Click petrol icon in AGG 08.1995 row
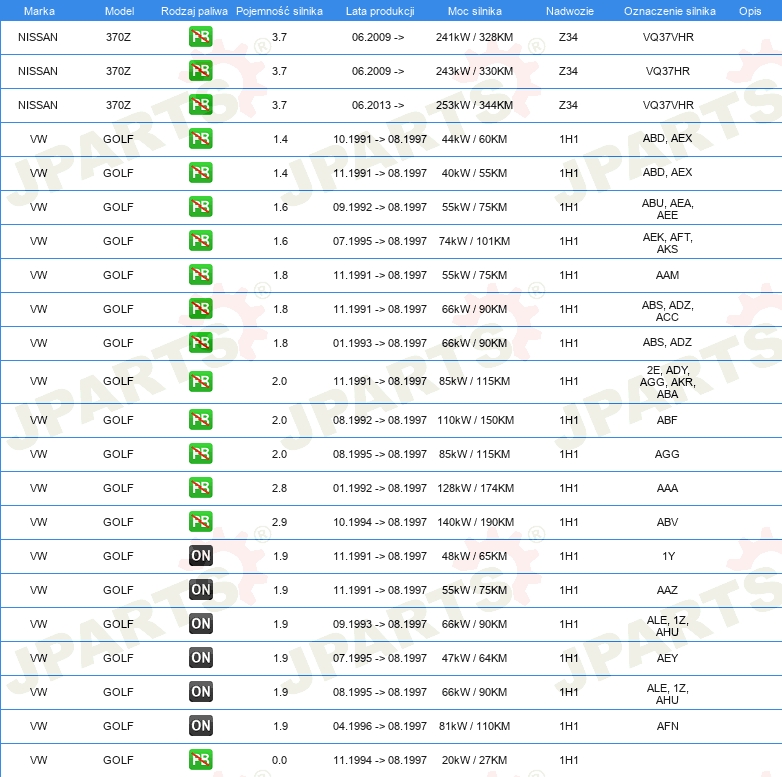This screenshot has height=777, width=782. coord(200,453)
